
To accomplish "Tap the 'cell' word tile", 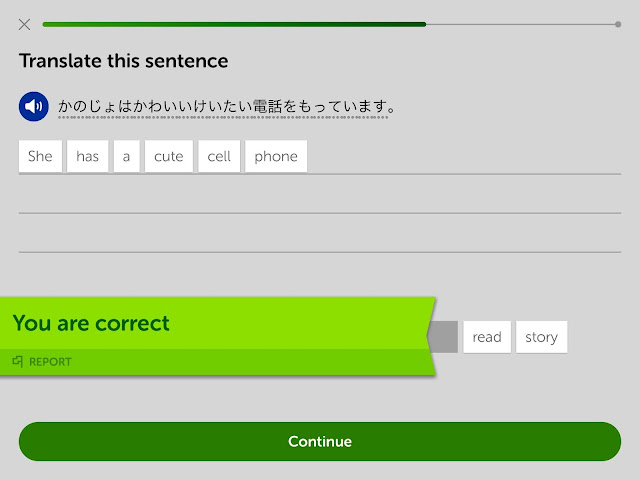I will [219, 156].
